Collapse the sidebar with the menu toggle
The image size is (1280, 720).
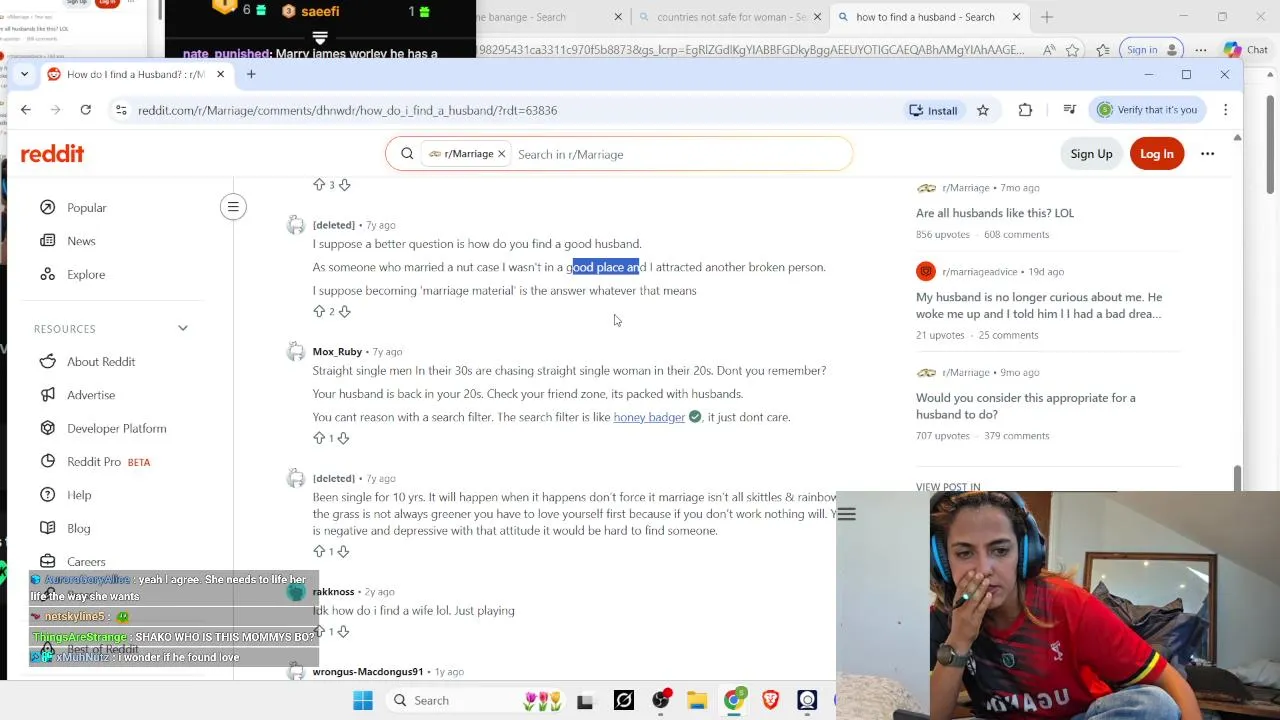[233, 207]
